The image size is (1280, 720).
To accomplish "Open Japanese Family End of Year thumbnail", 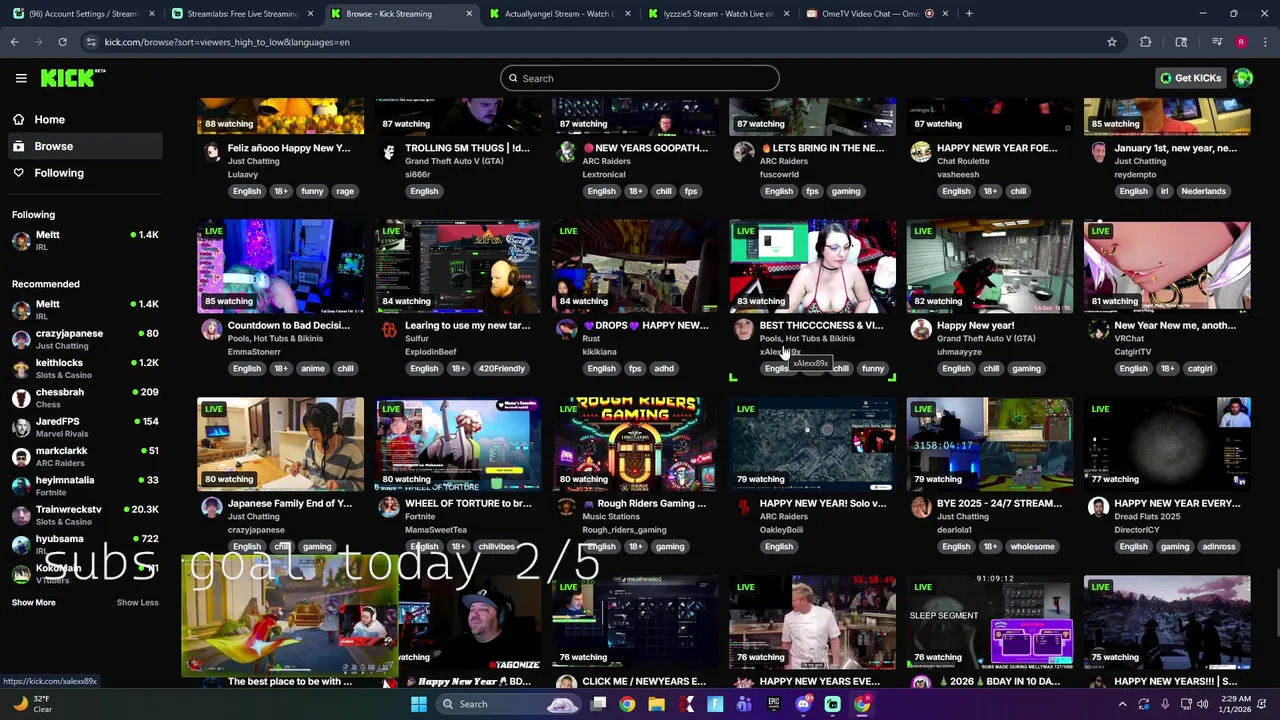I will coord(280,444).
